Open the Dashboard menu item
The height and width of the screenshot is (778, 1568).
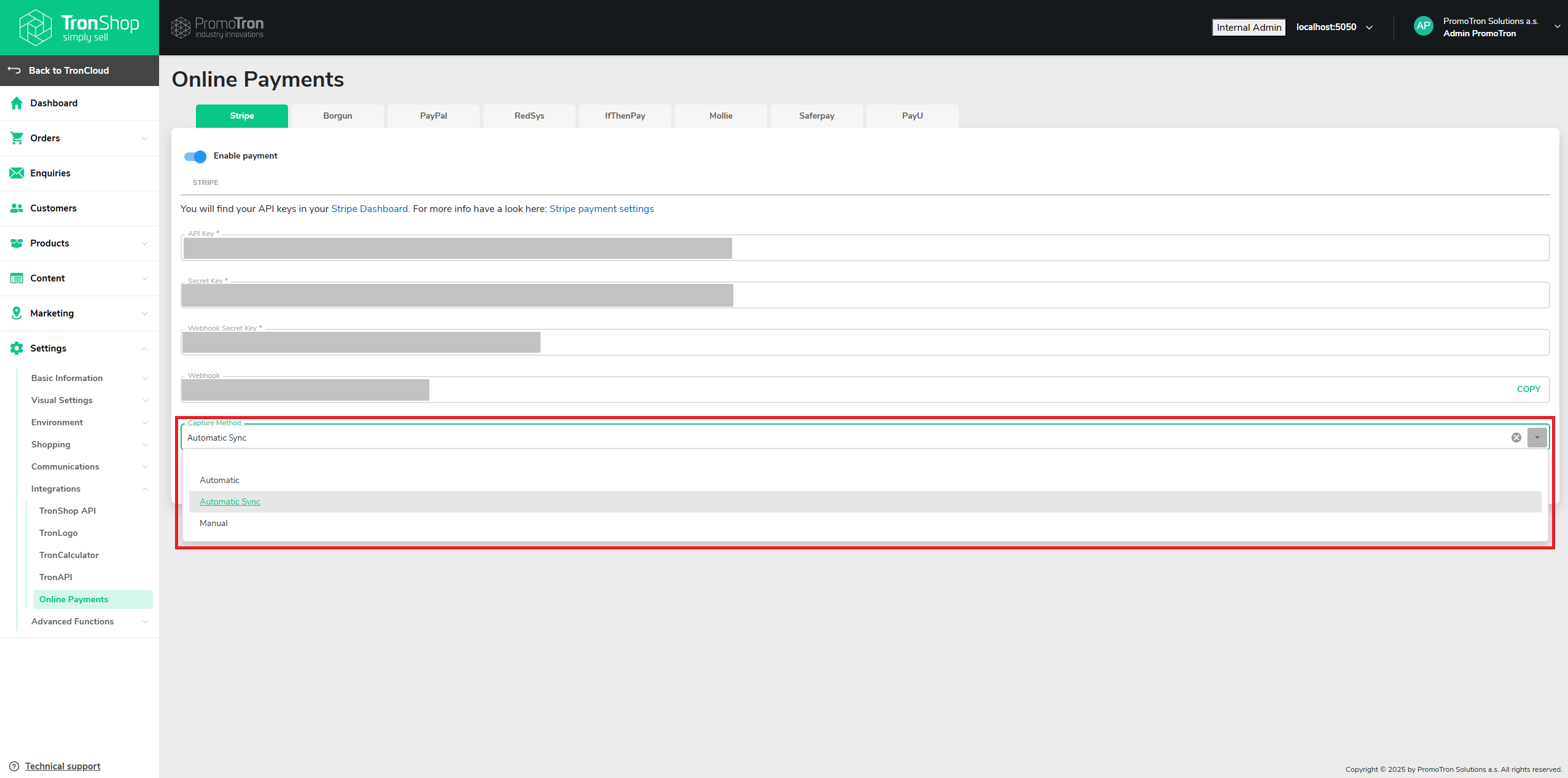[79, 103]
